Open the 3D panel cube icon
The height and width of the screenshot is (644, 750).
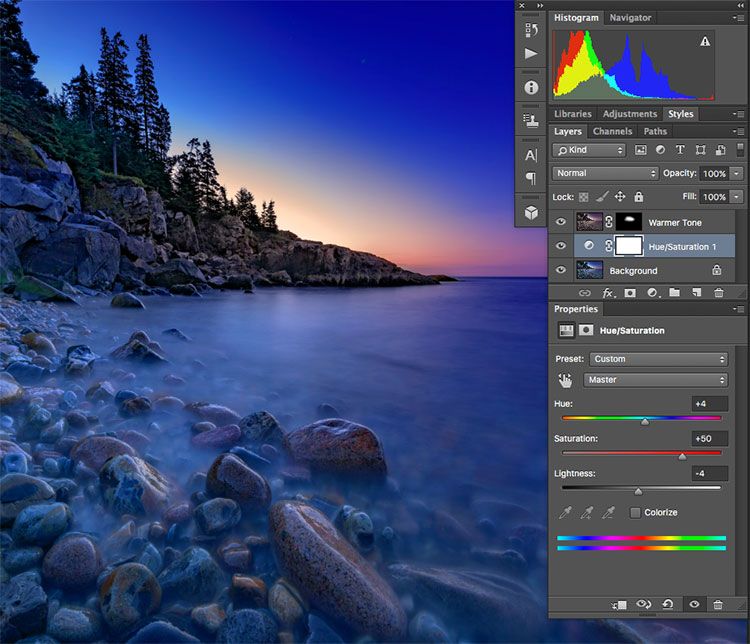click(531, 213)
